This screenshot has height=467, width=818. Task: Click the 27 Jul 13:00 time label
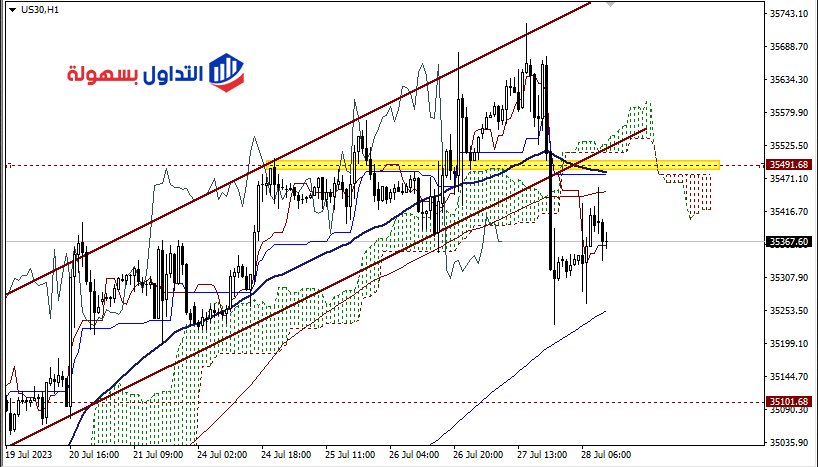(541, 455)
